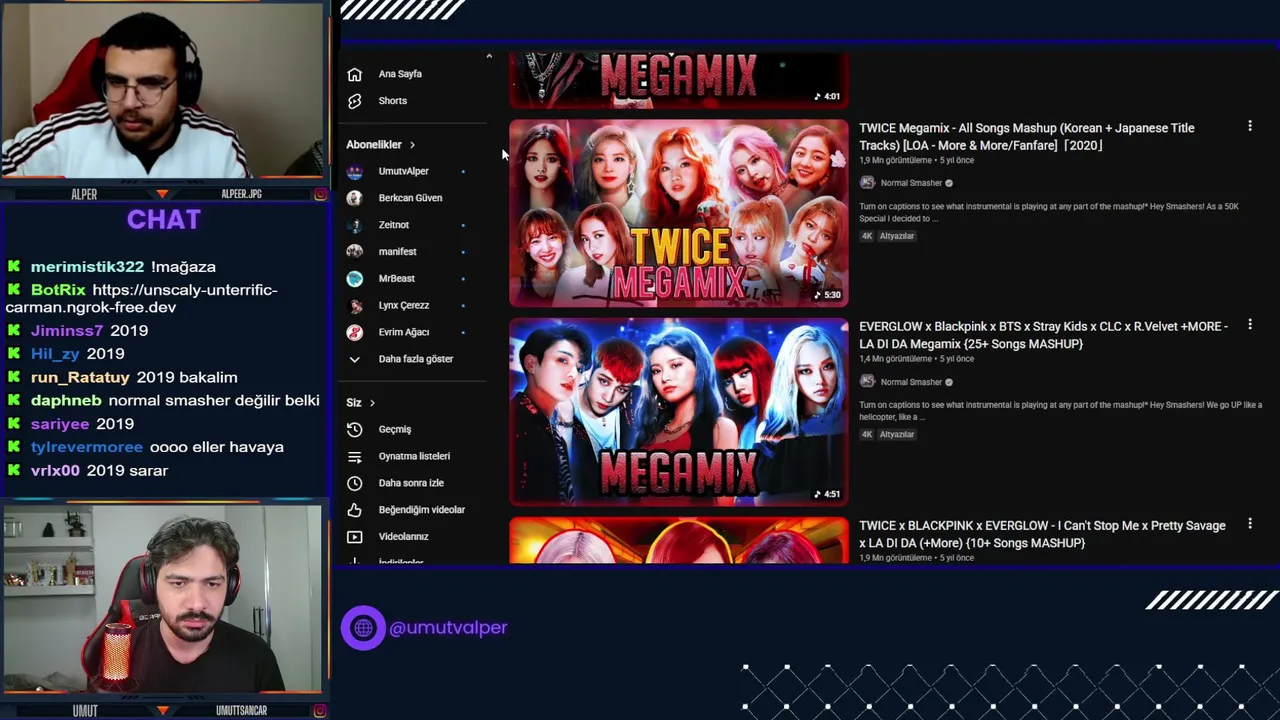
Task: Open options menu for TWICE Megamix video
Action: [1249, 126]
